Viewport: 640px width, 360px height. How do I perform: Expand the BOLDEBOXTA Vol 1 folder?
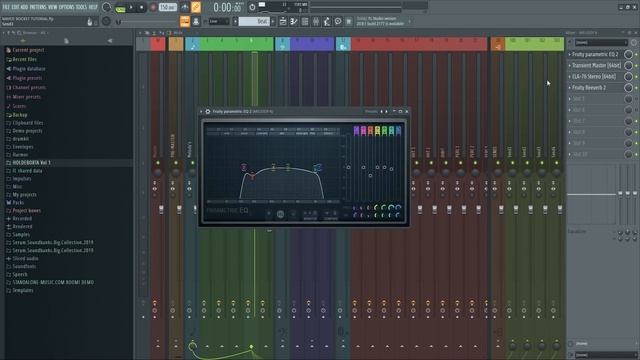(x=31, y=162)
